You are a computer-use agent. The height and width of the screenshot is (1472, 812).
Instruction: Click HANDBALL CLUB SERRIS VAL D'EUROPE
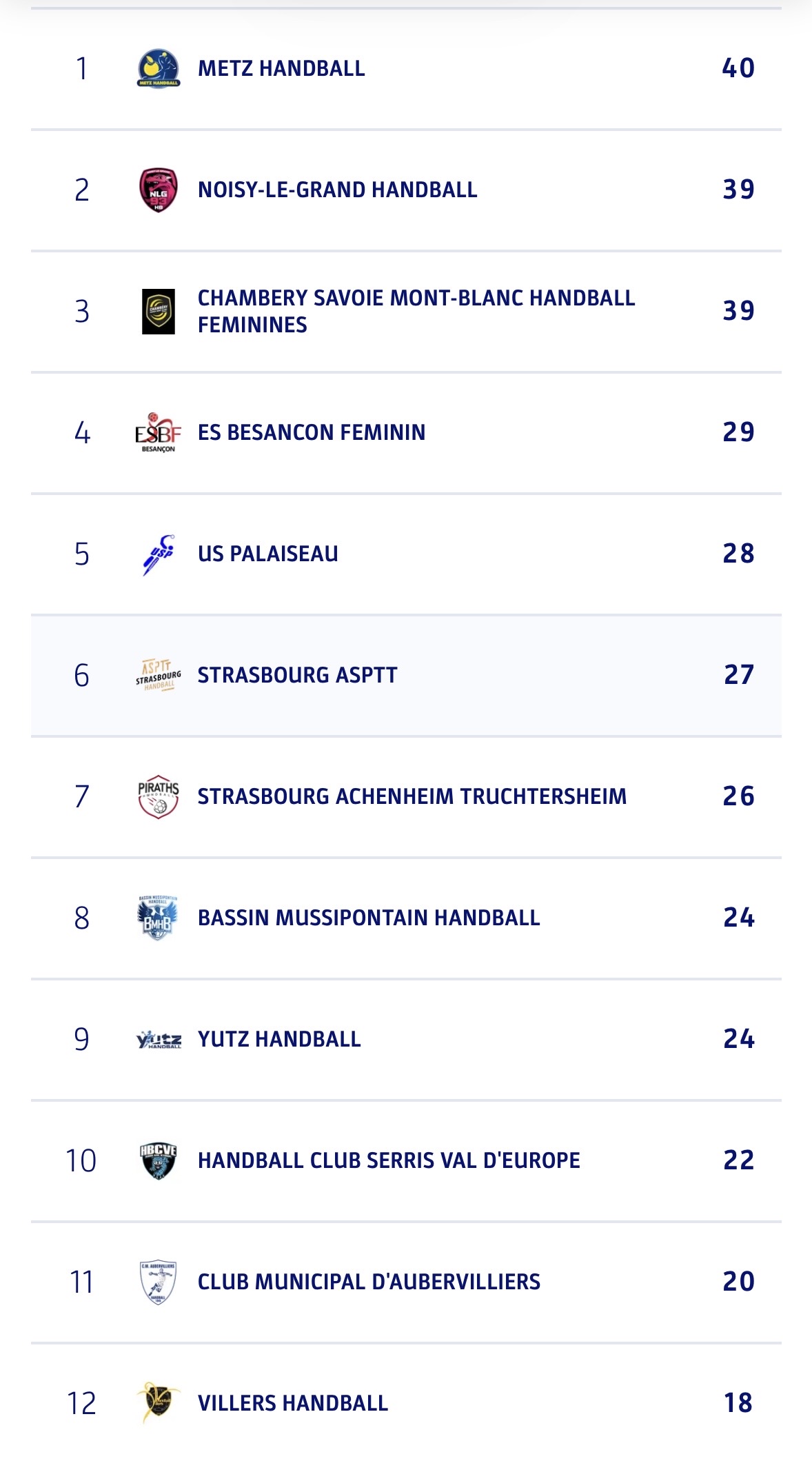(x=389, y=1160)
